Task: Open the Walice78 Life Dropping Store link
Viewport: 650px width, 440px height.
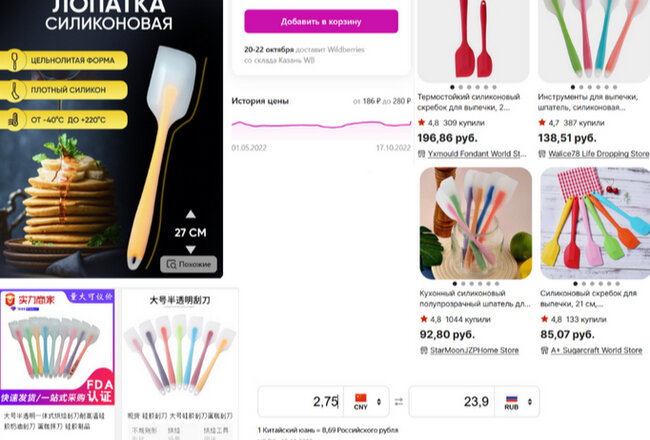Action: 599,154
